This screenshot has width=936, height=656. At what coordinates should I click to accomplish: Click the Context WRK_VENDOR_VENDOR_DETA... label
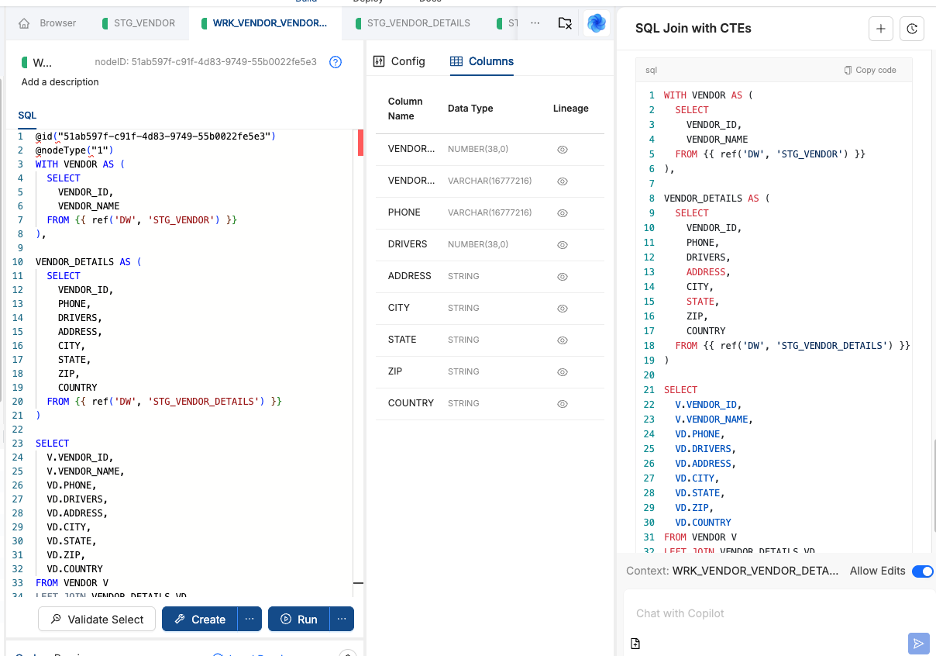tap(732, 571)
